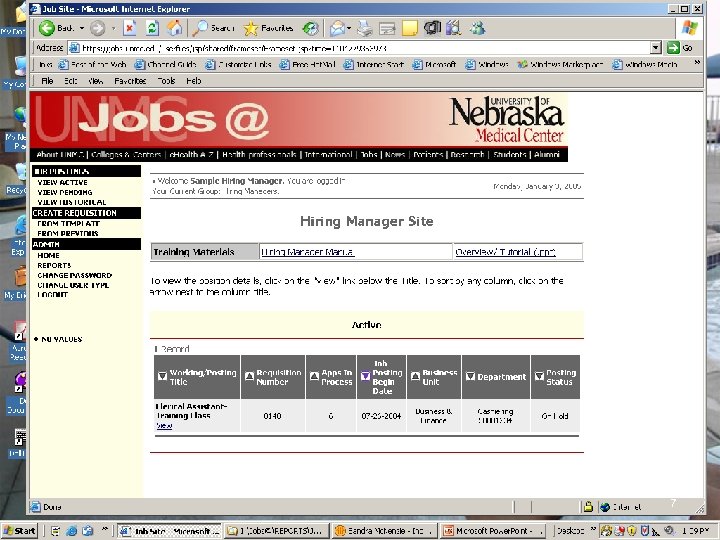
Task: Open the Help menu
Action: pyautogui.click(x=193, y=81)
